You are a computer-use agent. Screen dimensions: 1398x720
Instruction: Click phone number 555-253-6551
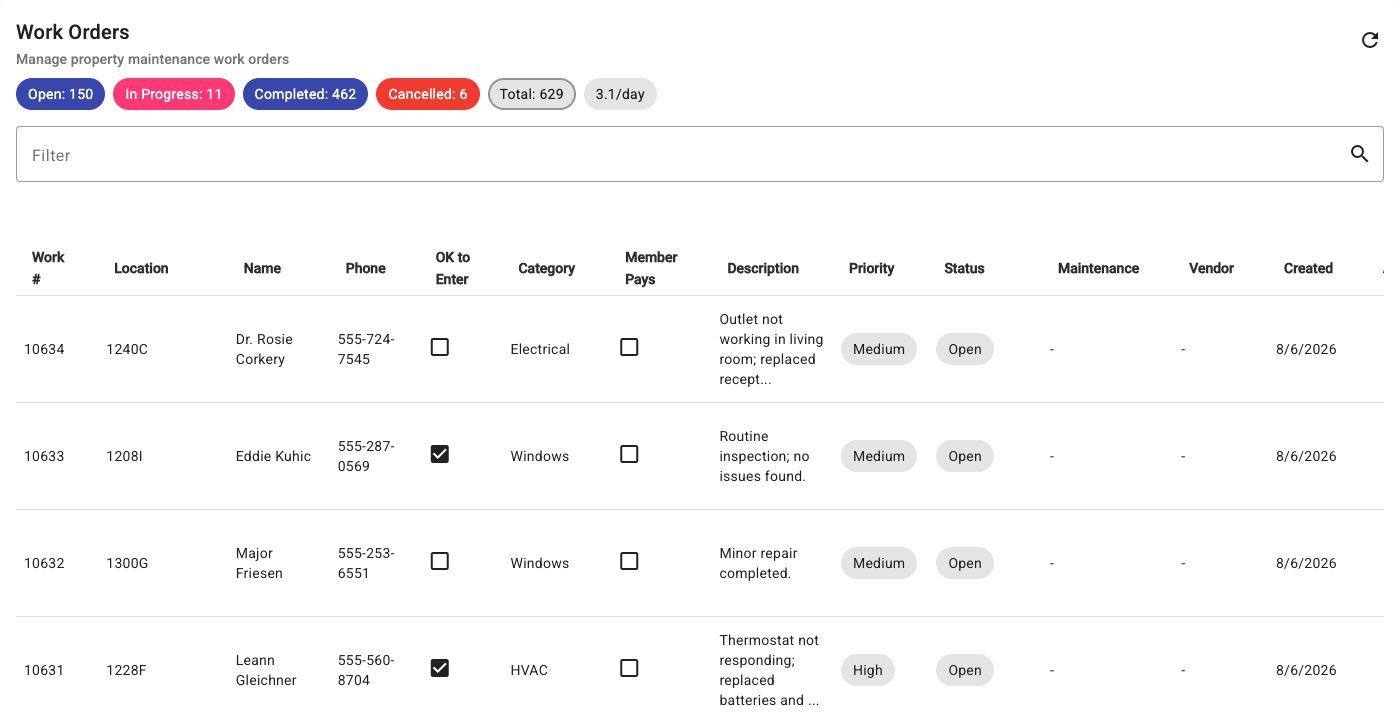coord(366,563)
